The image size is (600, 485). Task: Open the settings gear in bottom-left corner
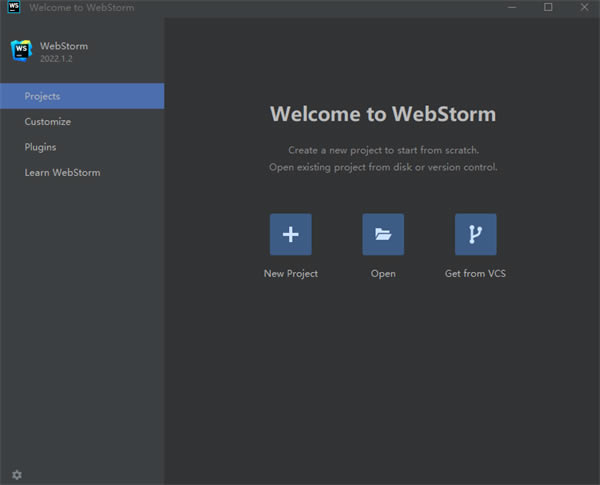(16, 474)
